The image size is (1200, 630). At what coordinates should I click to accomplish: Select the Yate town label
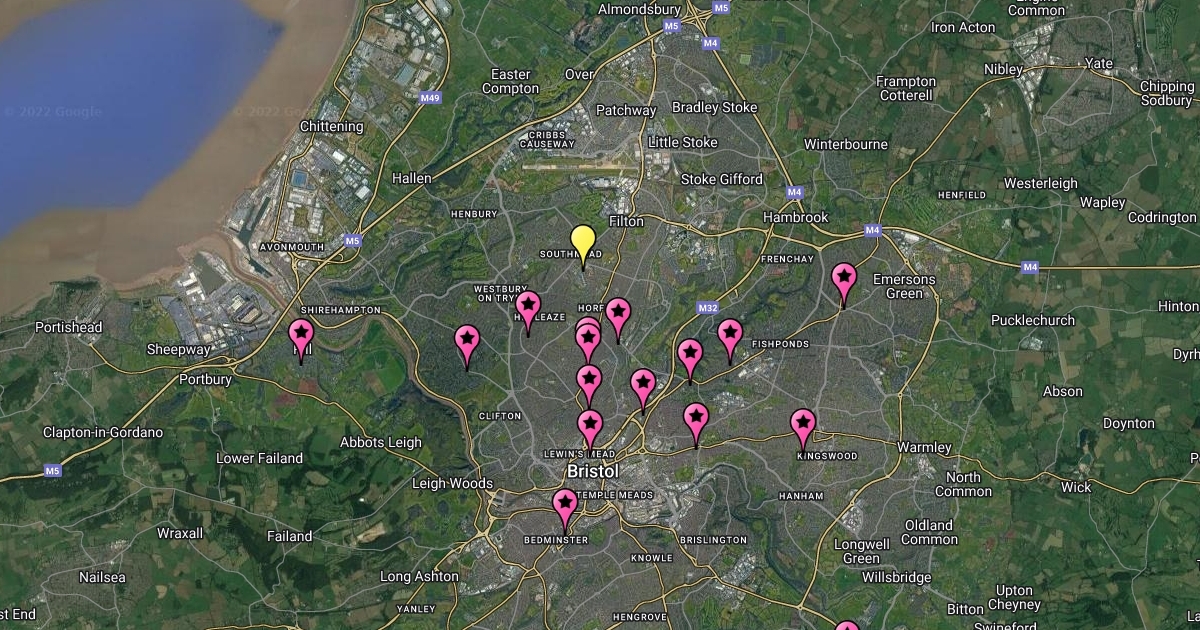(x=1099, y=63)
